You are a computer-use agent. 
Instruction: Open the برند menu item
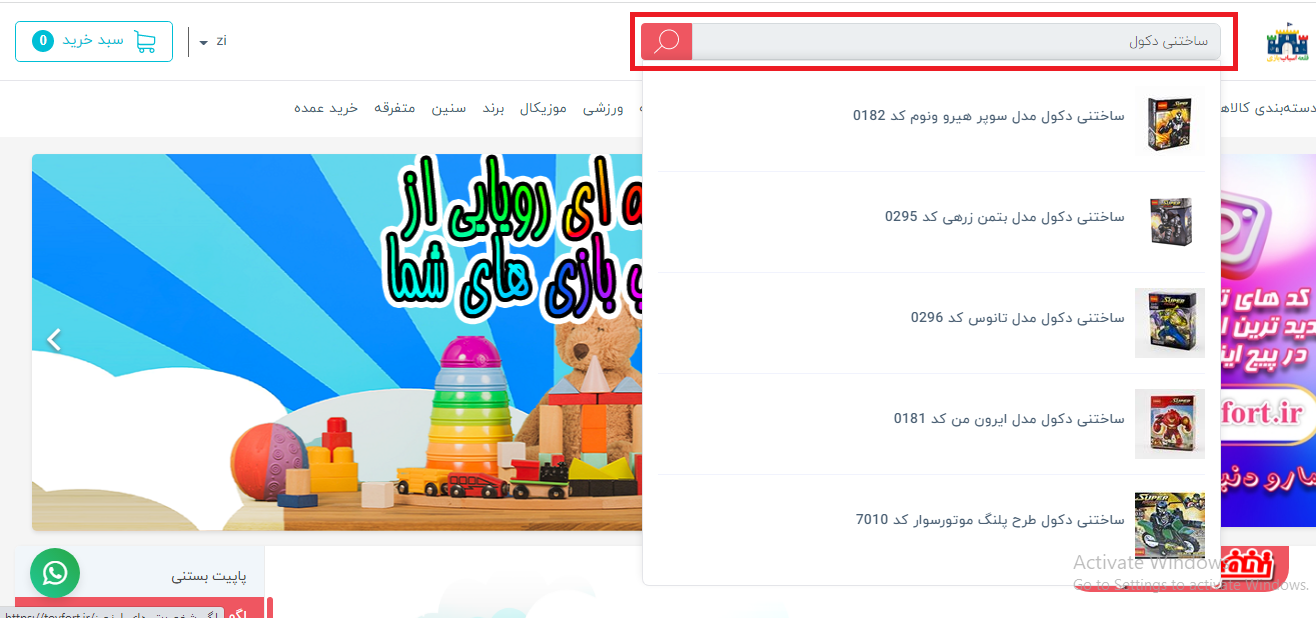494,108
